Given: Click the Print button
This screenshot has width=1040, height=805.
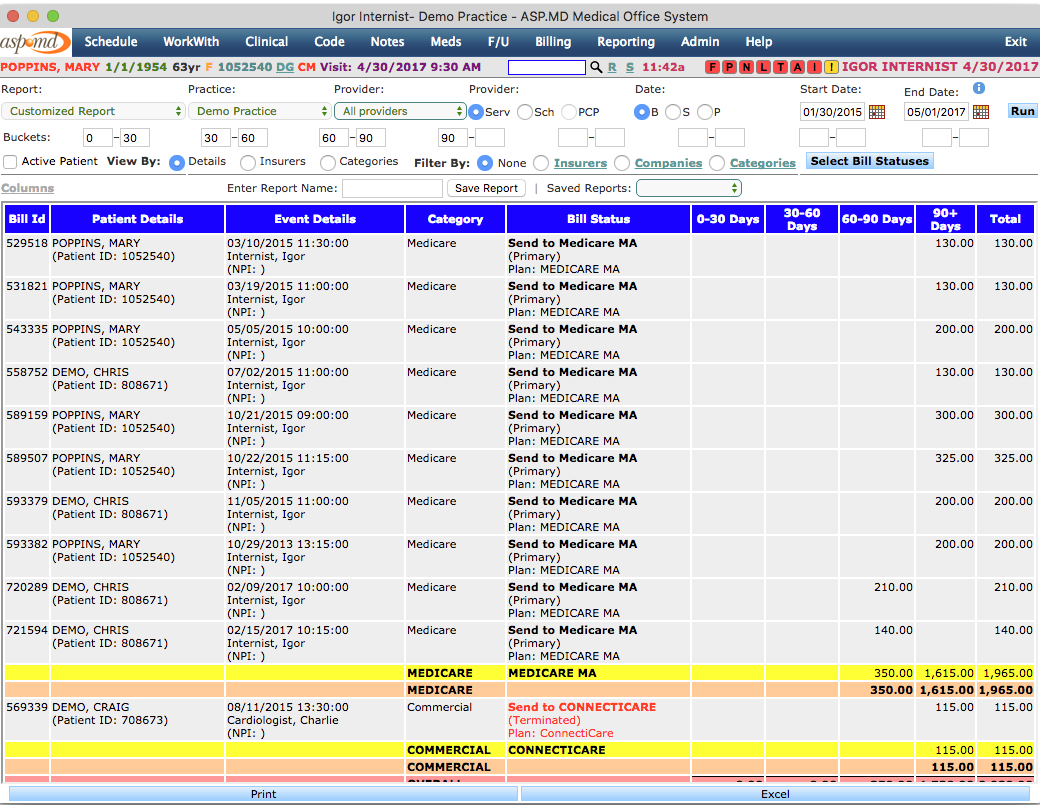Looking at the screenshot, I should pos(263,794).
